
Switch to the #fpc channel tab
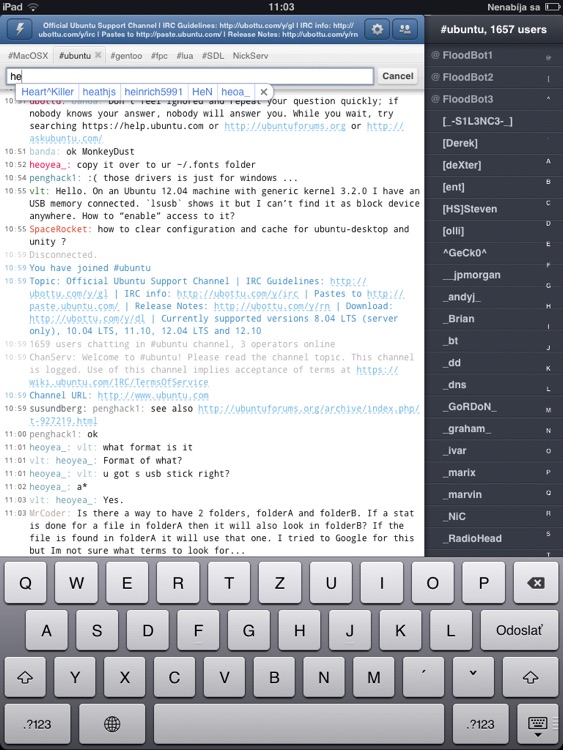[159, 55]
